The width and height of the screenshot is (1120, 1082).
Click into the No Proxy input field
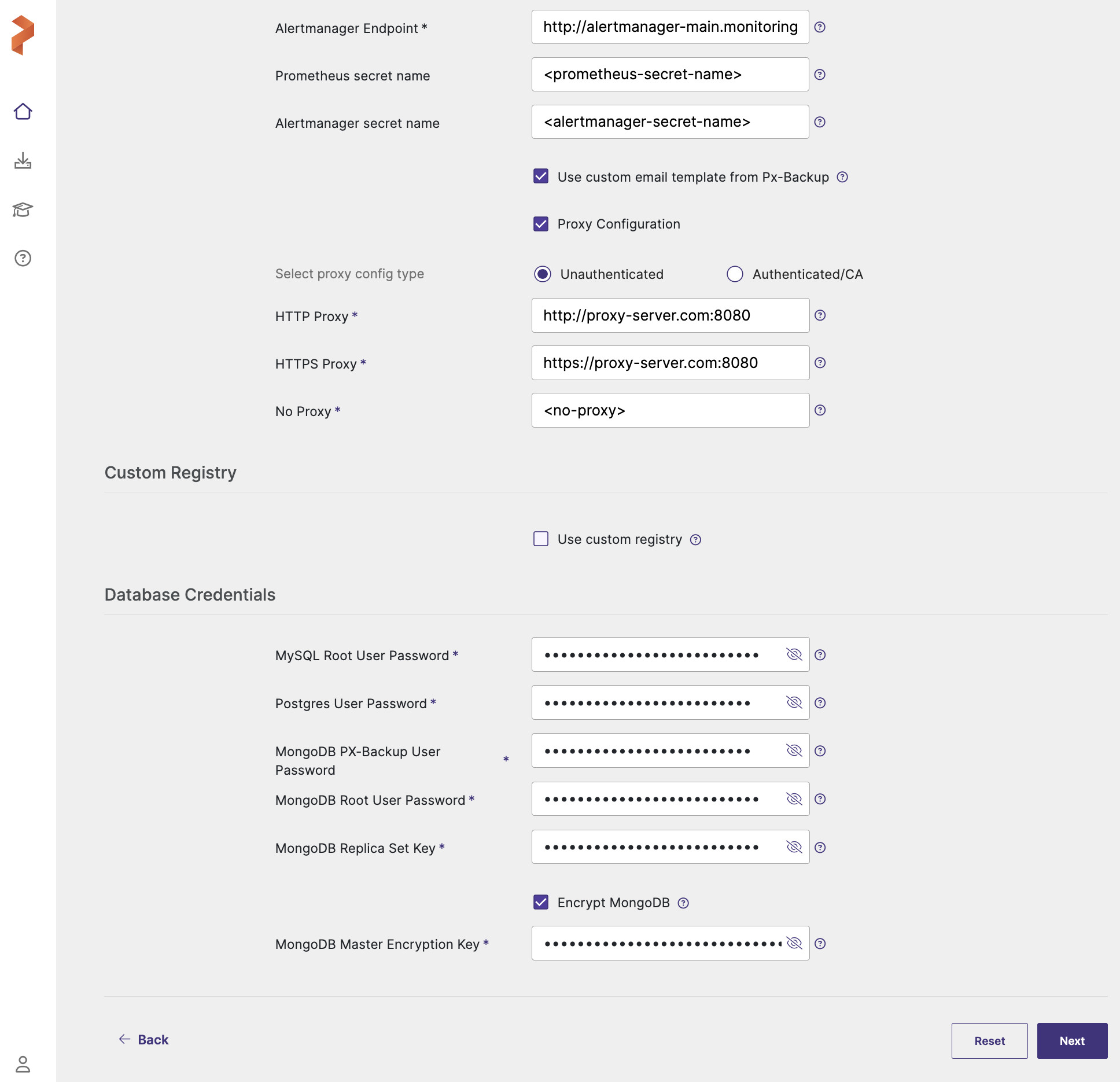point(670,410)
